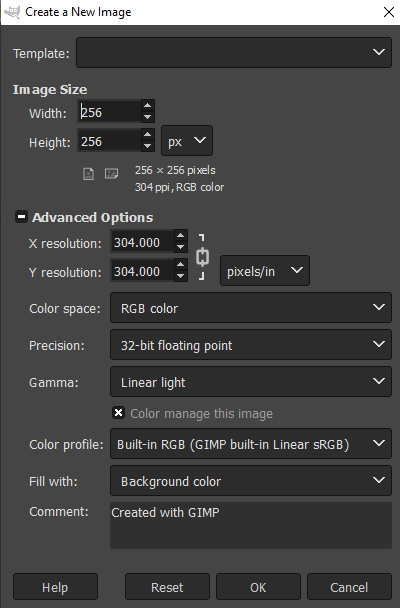Select landscape orientation icon
The height and width of the screenshot is (608, 400).
[x=112, y=173]
